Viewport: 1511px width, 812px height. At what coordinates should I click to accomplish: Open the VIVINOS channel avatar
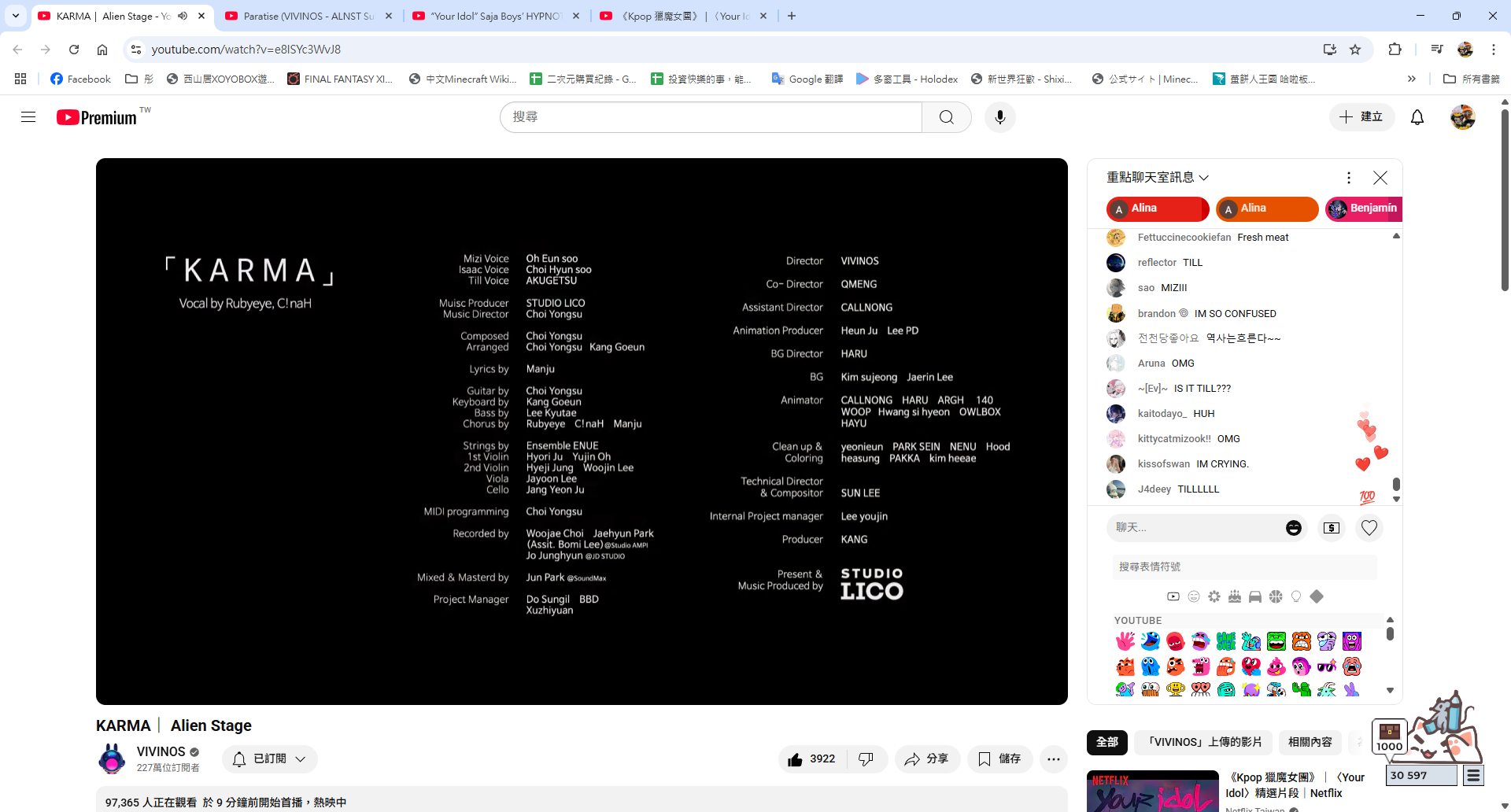click(112, 759)
